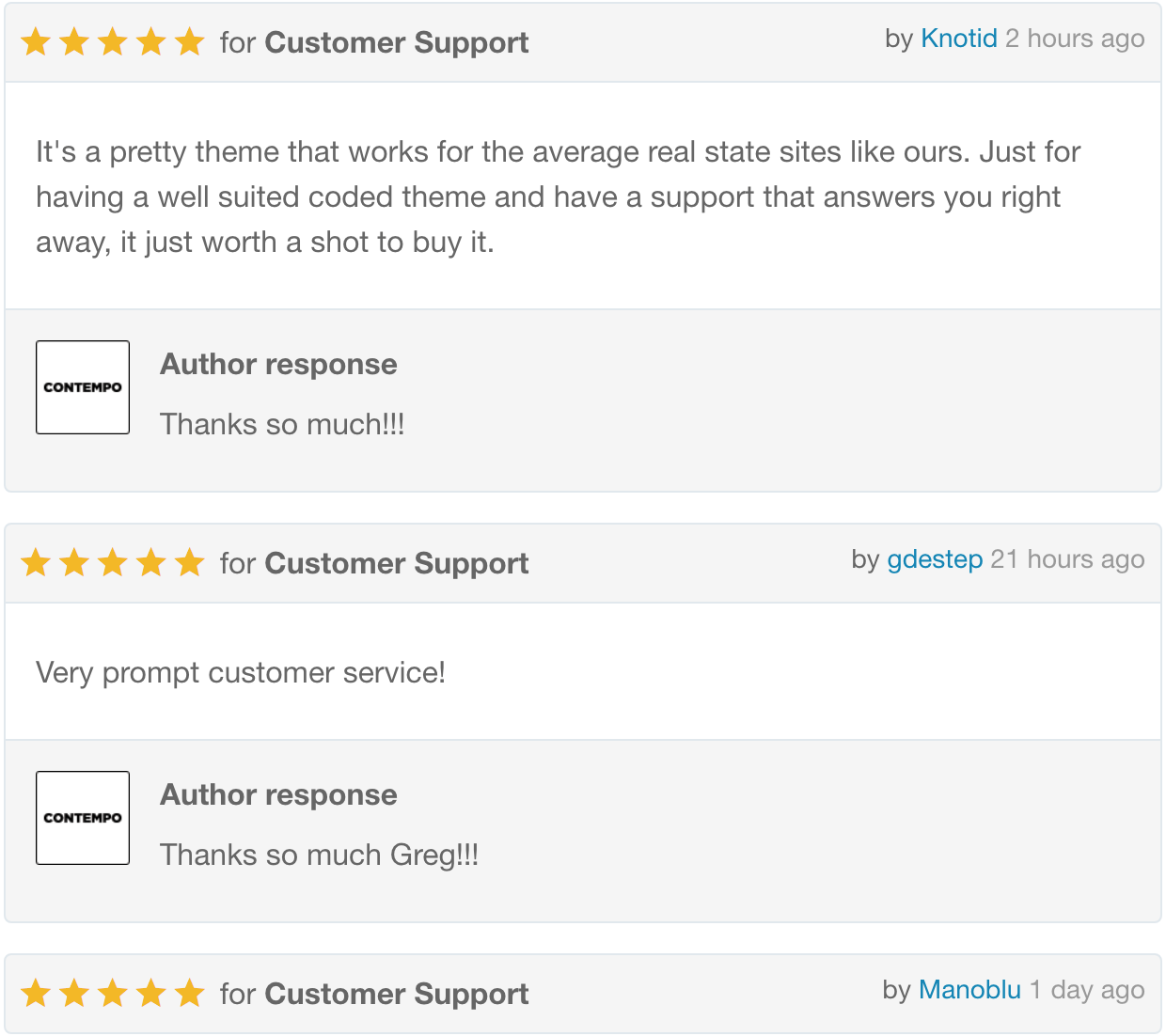Click the fifth star in Knotid's review rating
Screen dimensions: 1166x1036
tap(189, 42)
